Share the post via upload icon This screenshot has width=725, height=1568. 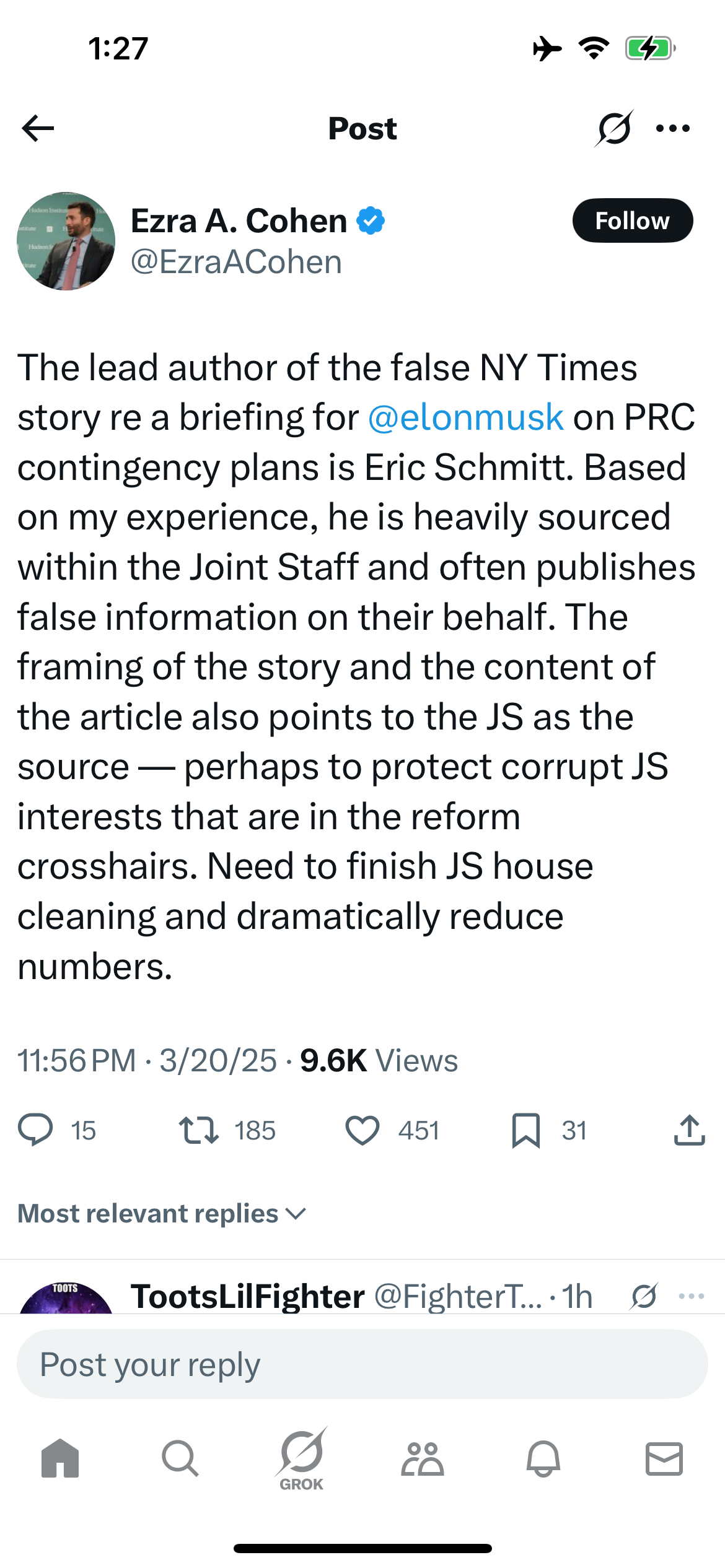click(689, 1130)
